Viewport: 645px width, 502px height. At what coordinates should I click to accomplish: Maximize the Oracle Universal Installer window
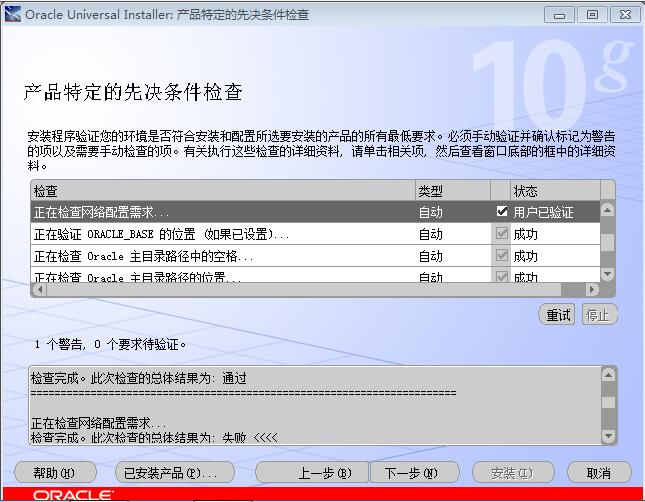[592, 15]
